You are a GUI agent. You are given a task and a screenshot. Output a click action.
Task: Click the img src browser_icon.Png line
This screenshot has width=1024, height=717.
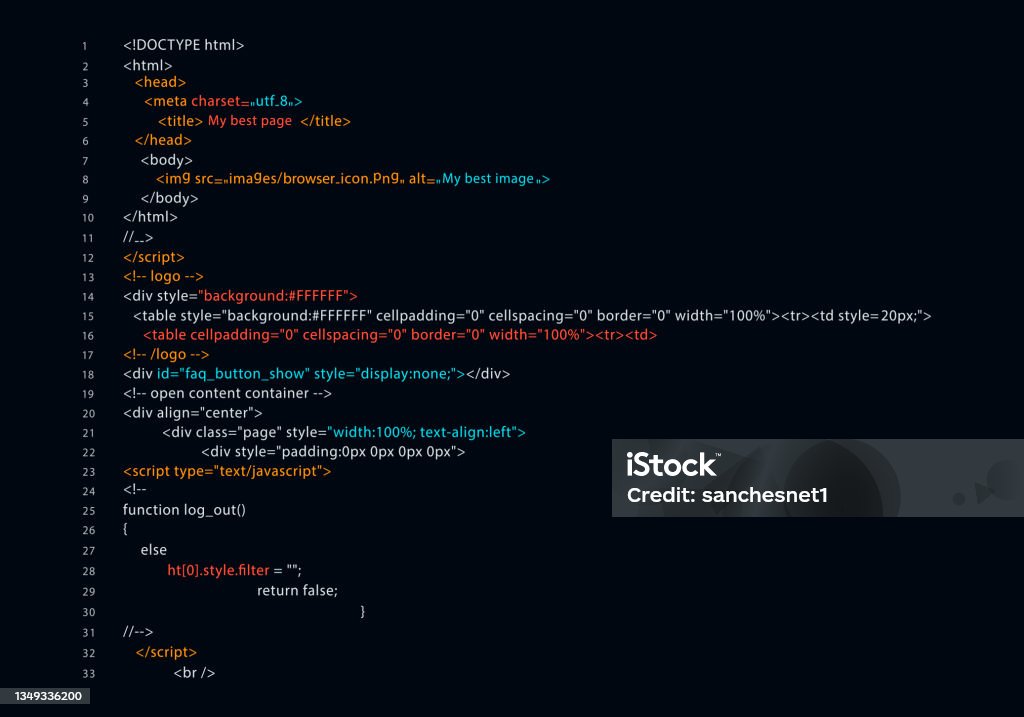click(x=353, y=179)
